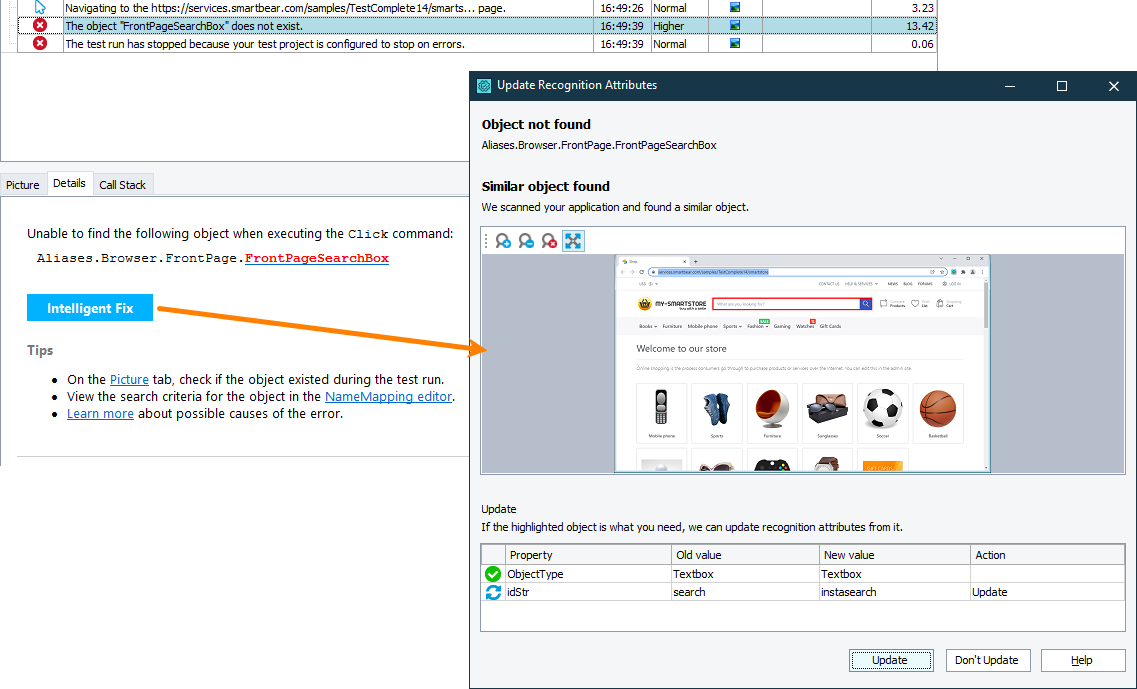Click the ObjectType old value Textbox cell
Image resolution: width=1137 pixels, height=689 pixels.
(x=745, y=574)
